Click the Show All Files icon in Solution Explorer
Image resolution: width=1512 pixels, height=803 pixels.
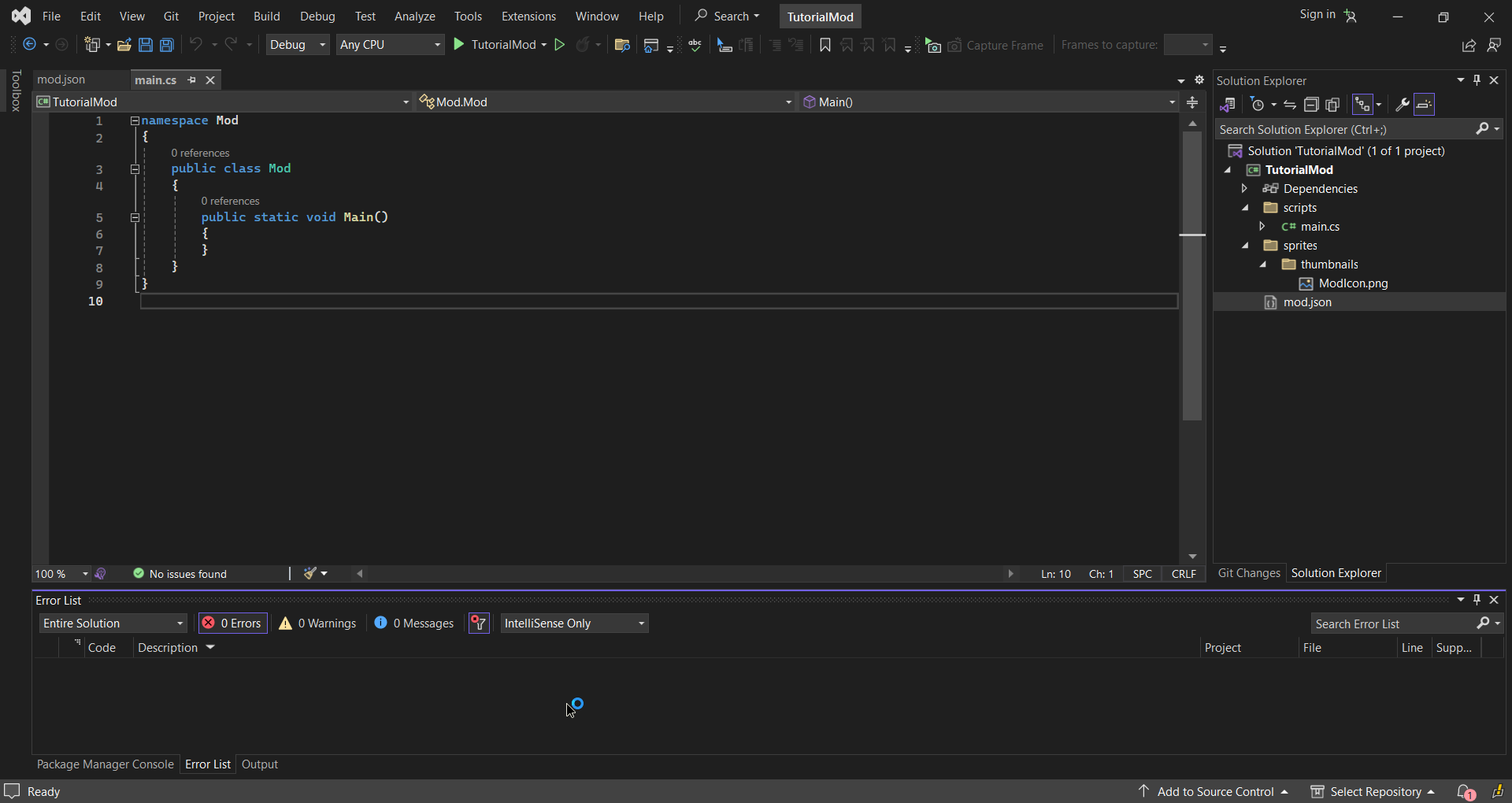(1332, 105)
